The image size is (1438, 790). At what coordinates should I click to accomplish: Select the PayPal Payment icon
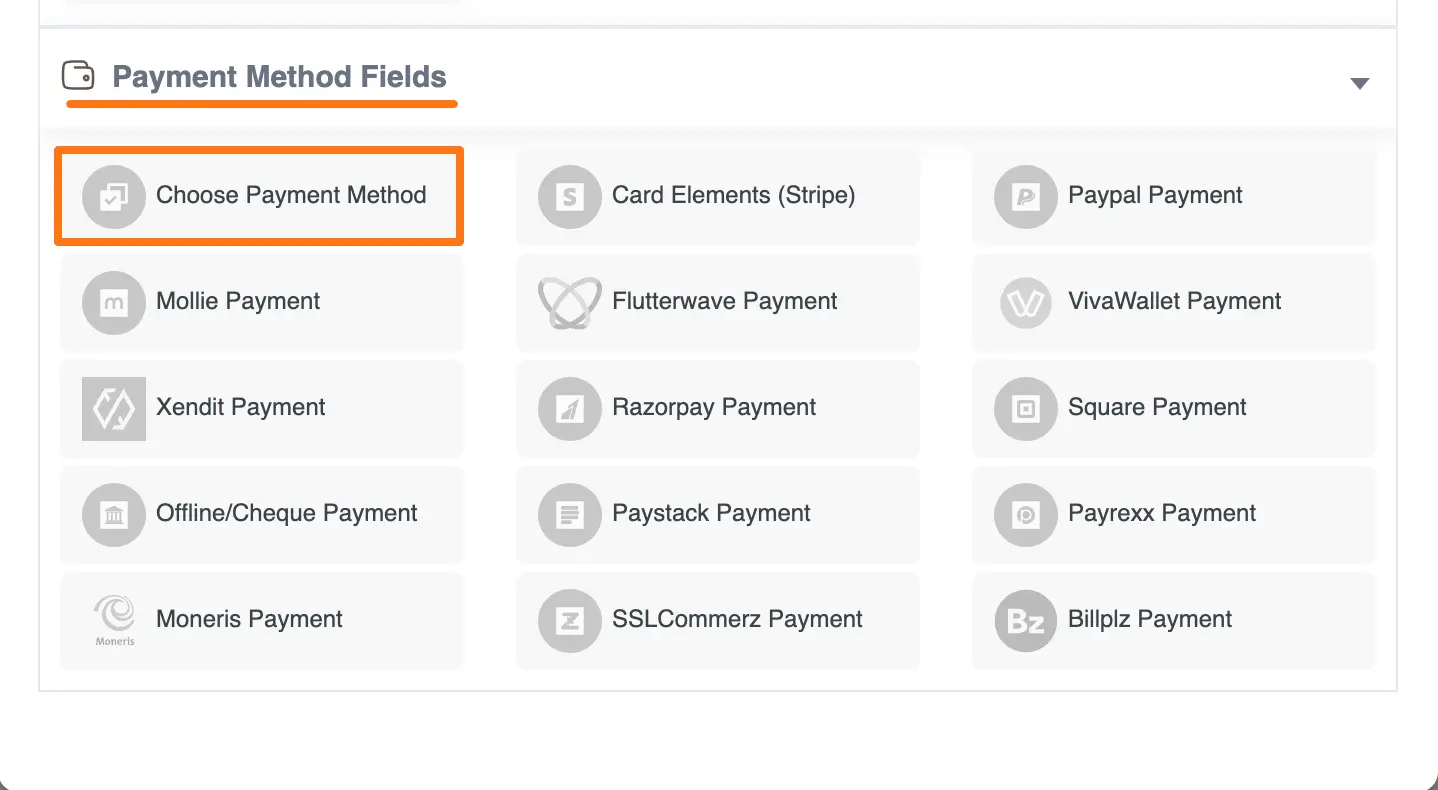1025,196
